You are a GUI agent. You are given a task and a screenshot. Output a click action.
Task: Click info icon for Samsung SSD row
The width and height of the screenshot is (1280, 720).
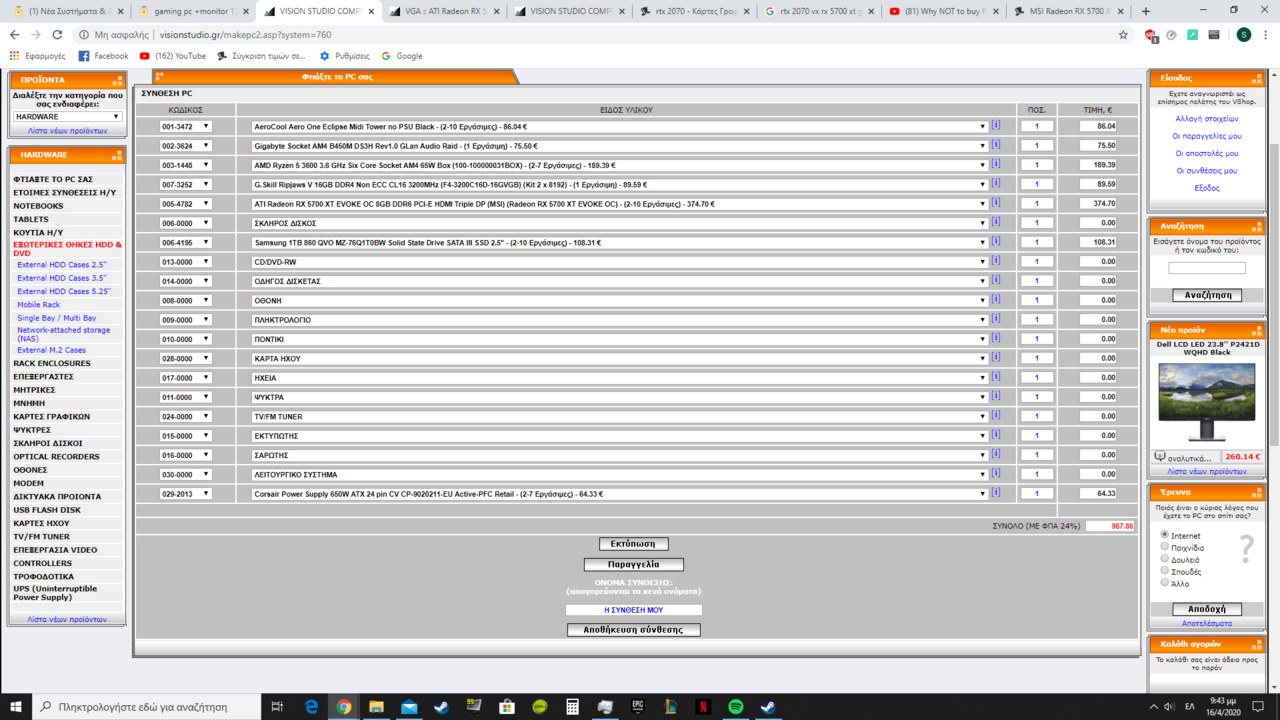click(x=996, y=242)
